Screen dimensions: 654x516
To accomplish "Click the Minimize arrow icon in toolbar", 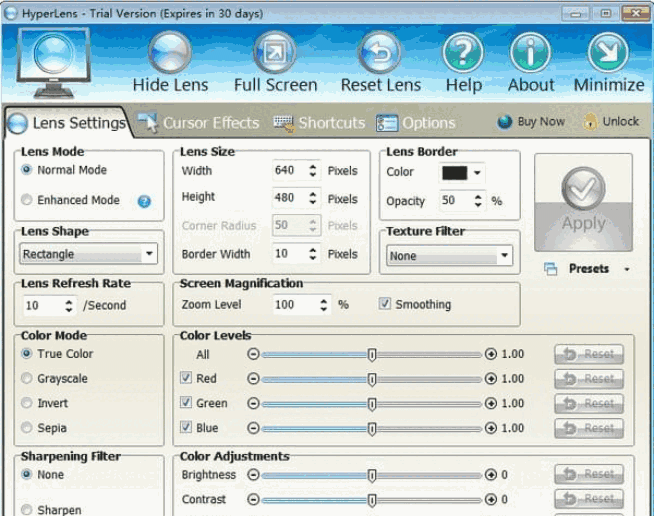I will coord(608,53).
